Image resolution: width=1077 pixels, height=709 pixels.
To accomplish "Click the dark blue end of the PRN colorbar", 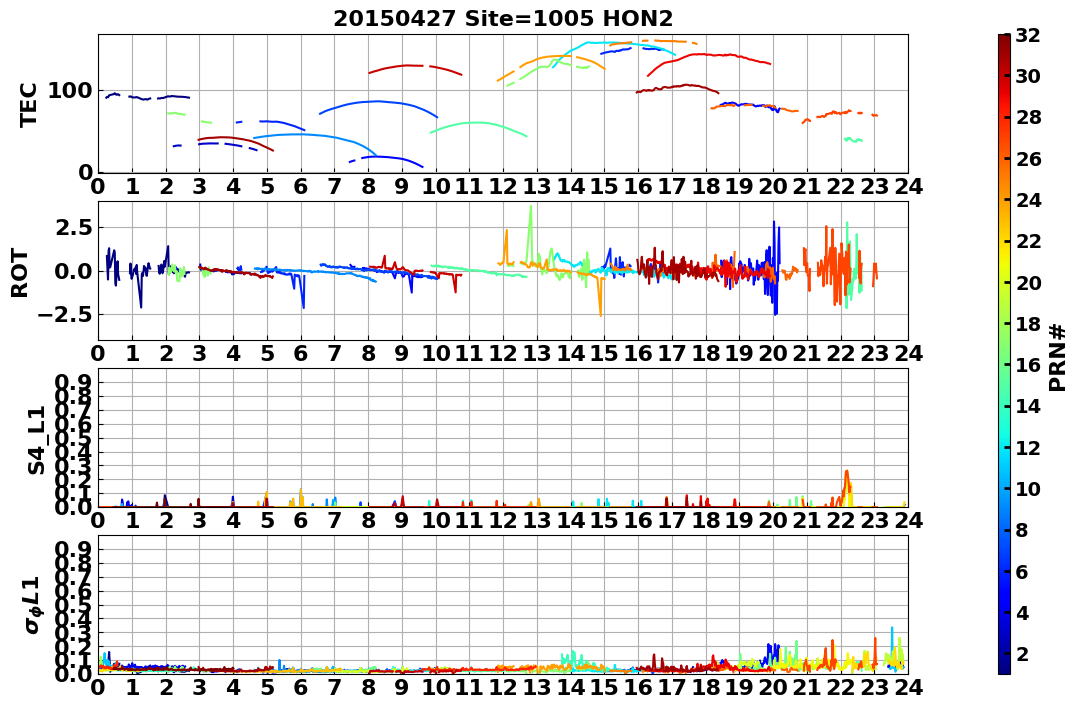I will click(1004, 668).
